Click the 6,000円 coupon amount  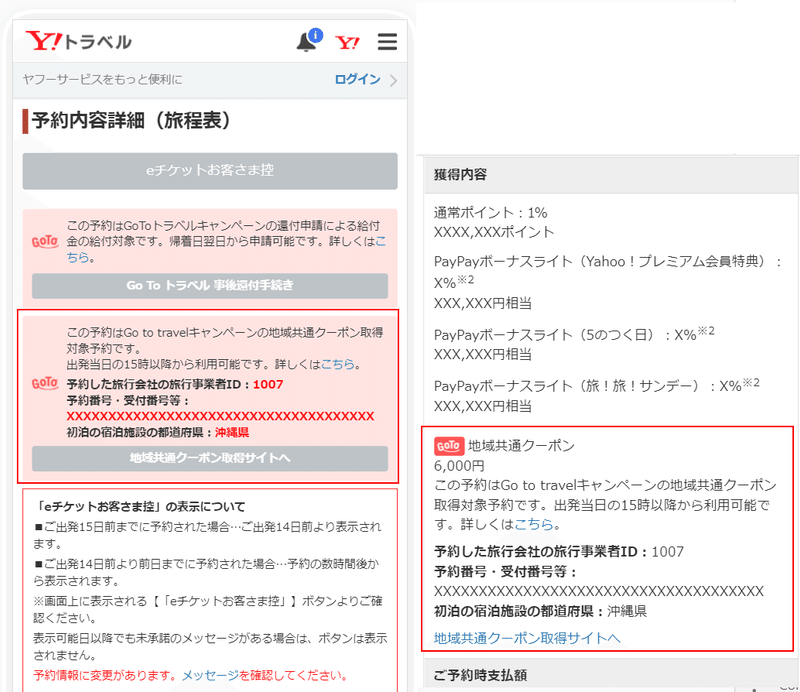coord(459,466)
